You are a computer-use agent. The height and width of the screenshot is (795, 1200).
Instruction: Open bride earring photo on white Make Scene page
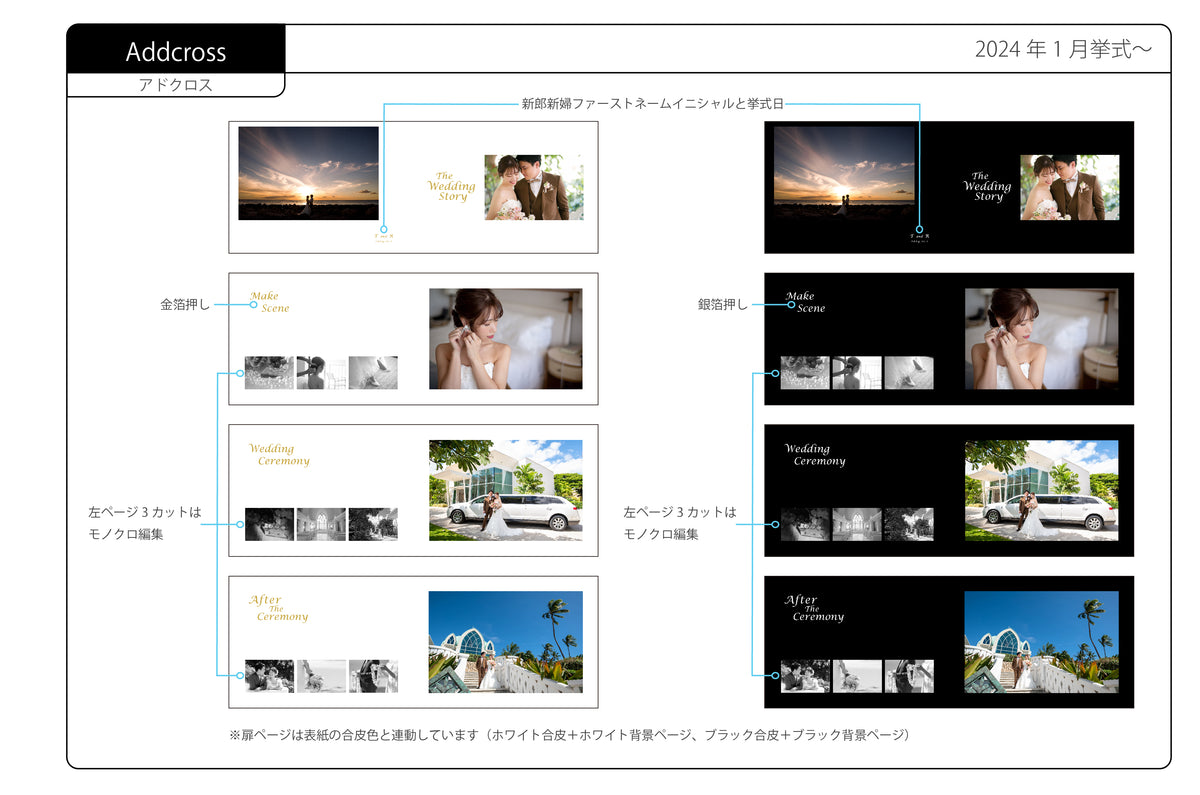(x=505, y=339)
